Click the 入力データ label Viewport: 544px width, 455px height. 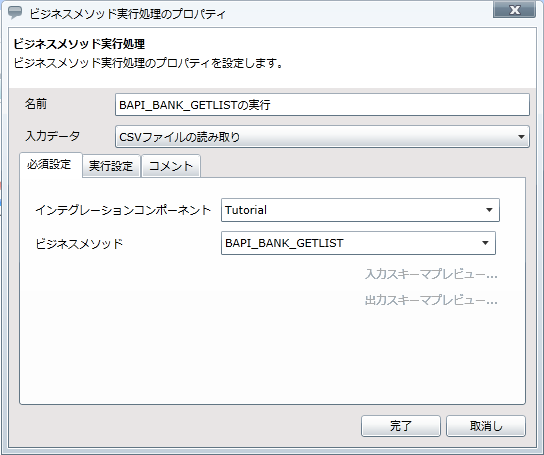point(52,136)
